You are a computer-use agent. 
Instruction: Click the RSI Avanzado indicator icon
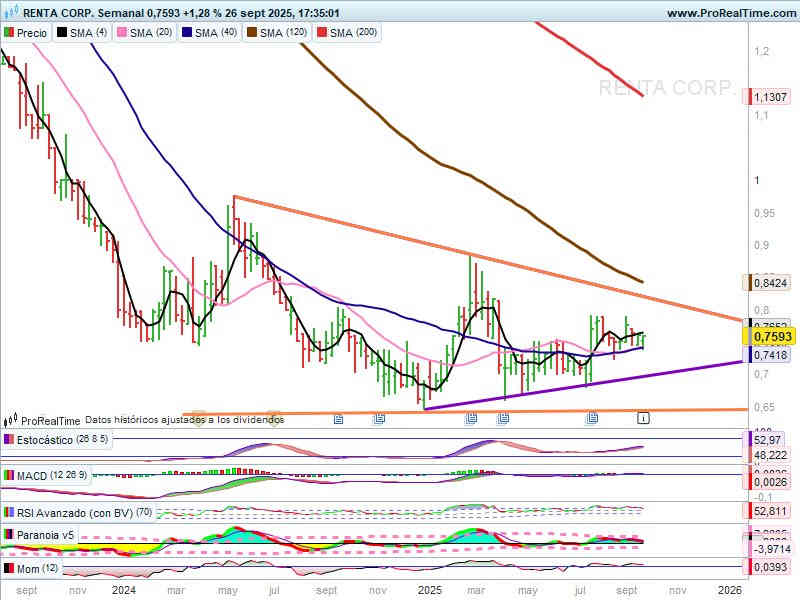9,512
